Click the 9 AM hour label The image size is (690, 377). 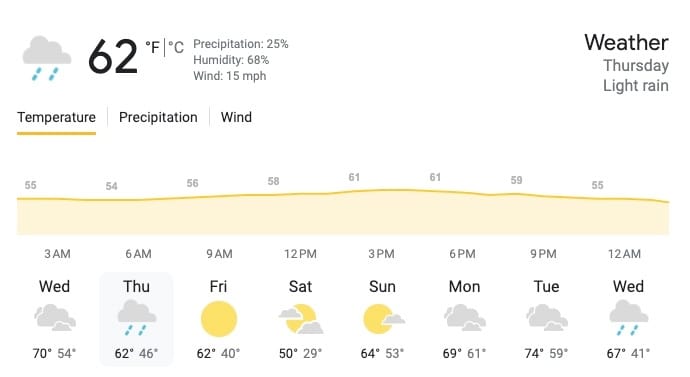pyautogui.click(x=219, y=254)
